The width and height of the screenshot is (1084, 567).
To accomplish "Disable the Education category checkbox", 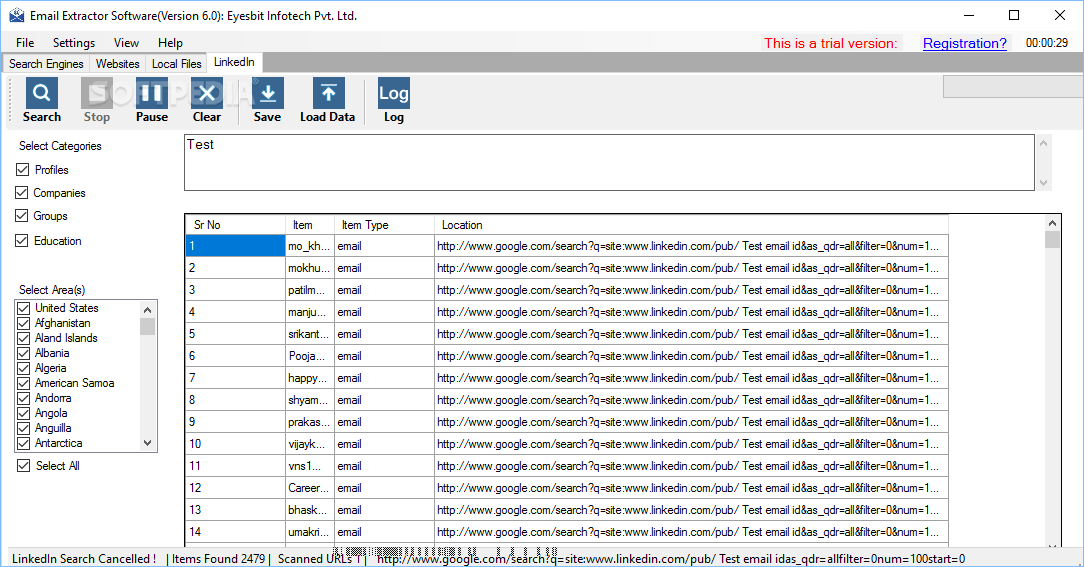I will (x=22, y=241).
